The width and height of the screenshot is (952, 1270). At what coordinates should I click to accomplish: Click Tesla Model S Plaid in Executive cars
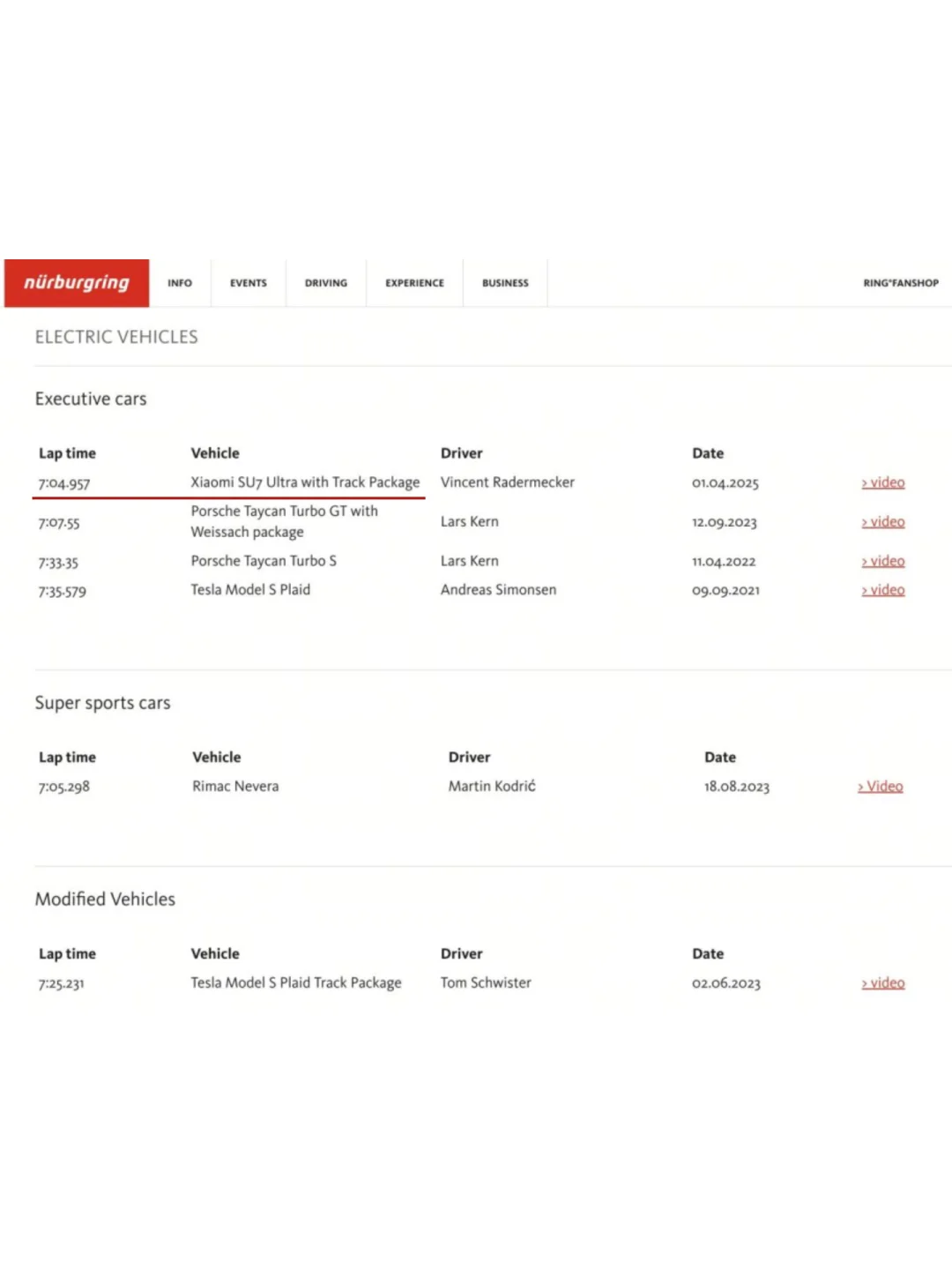[250, 590]
